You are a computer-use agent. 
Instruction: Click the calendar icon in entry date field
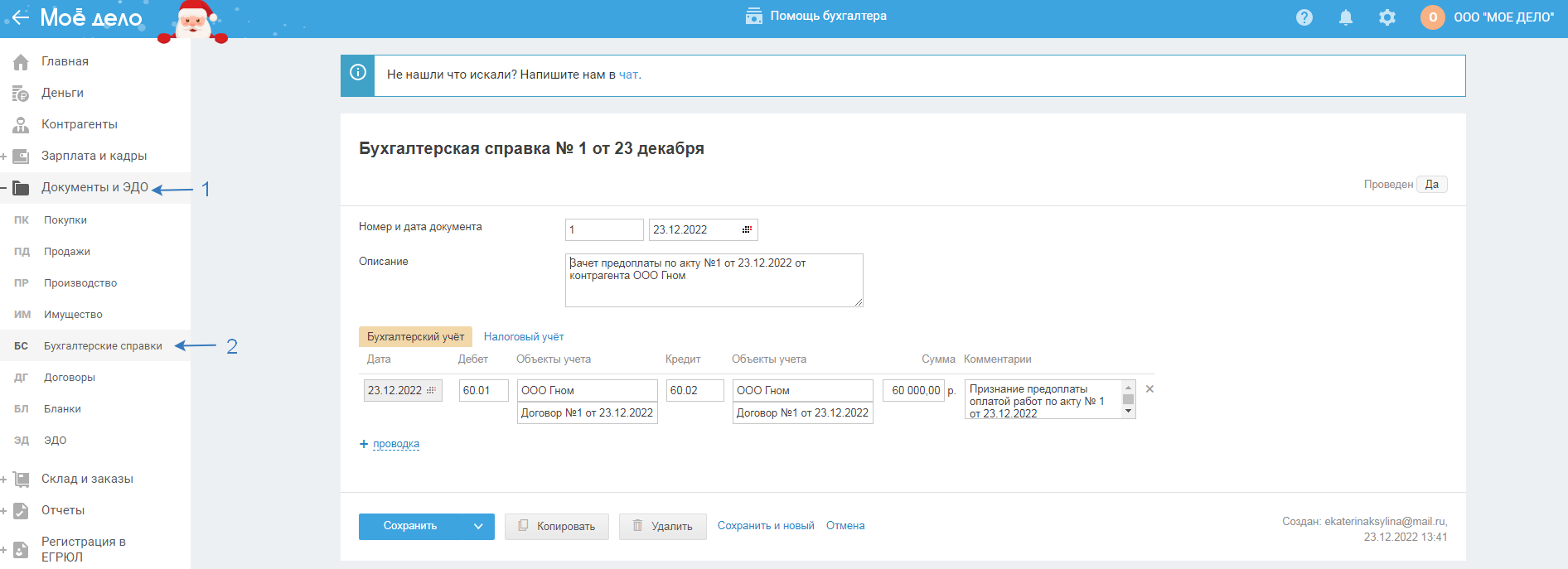pos(431,390)
